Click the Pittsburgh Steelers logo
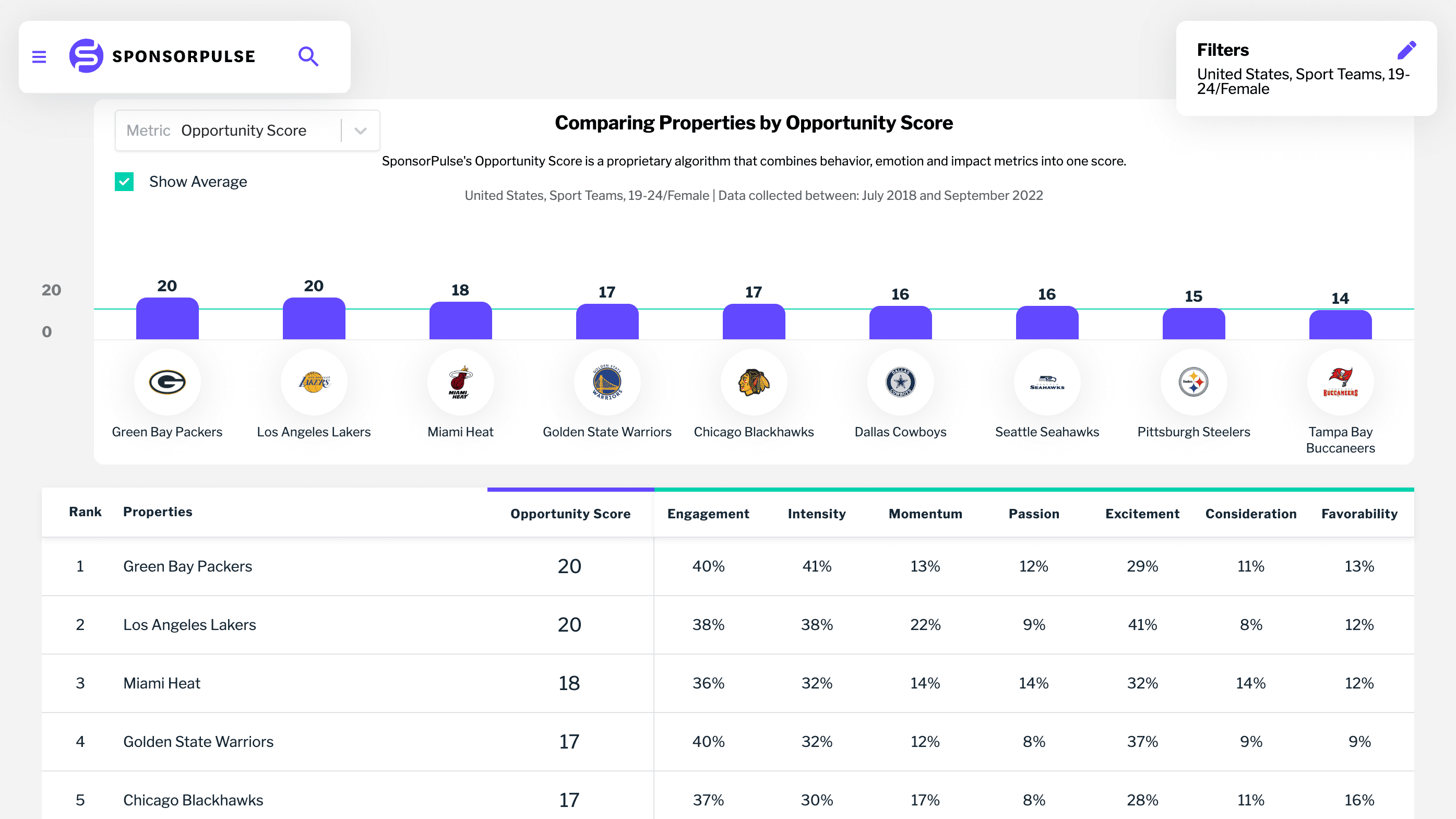Screen dimensions: 1456x819 coord(1193,382)
